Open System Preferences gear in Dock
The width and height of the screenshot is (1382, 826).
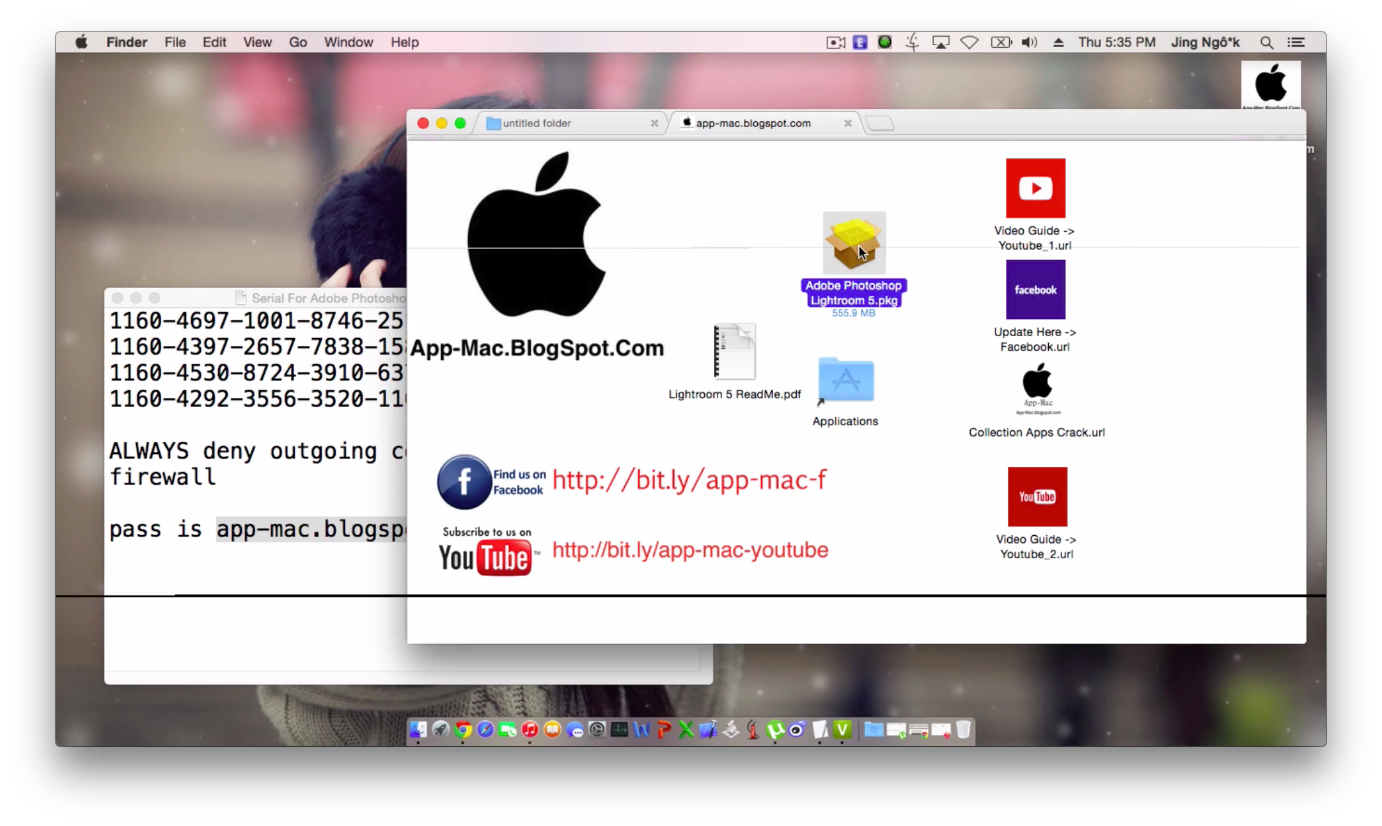pyautogui.click(x=597, y=730)
